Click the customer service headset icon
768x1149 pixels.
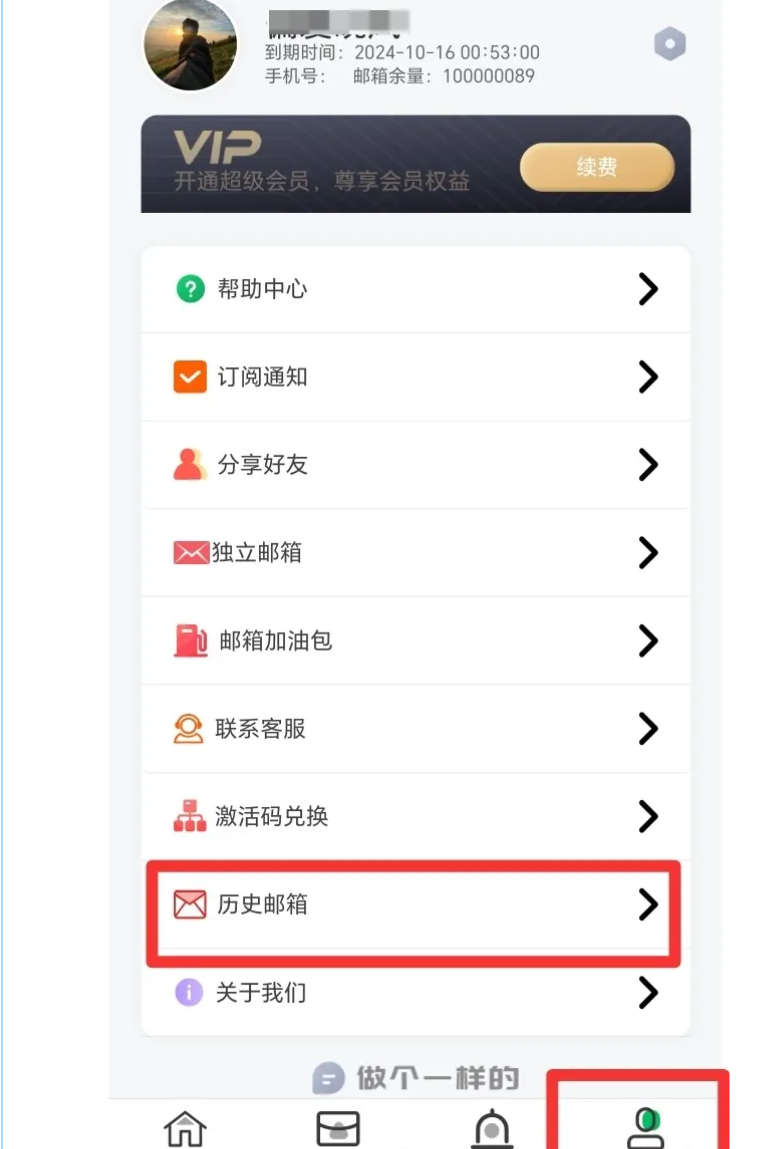[188, 728]
